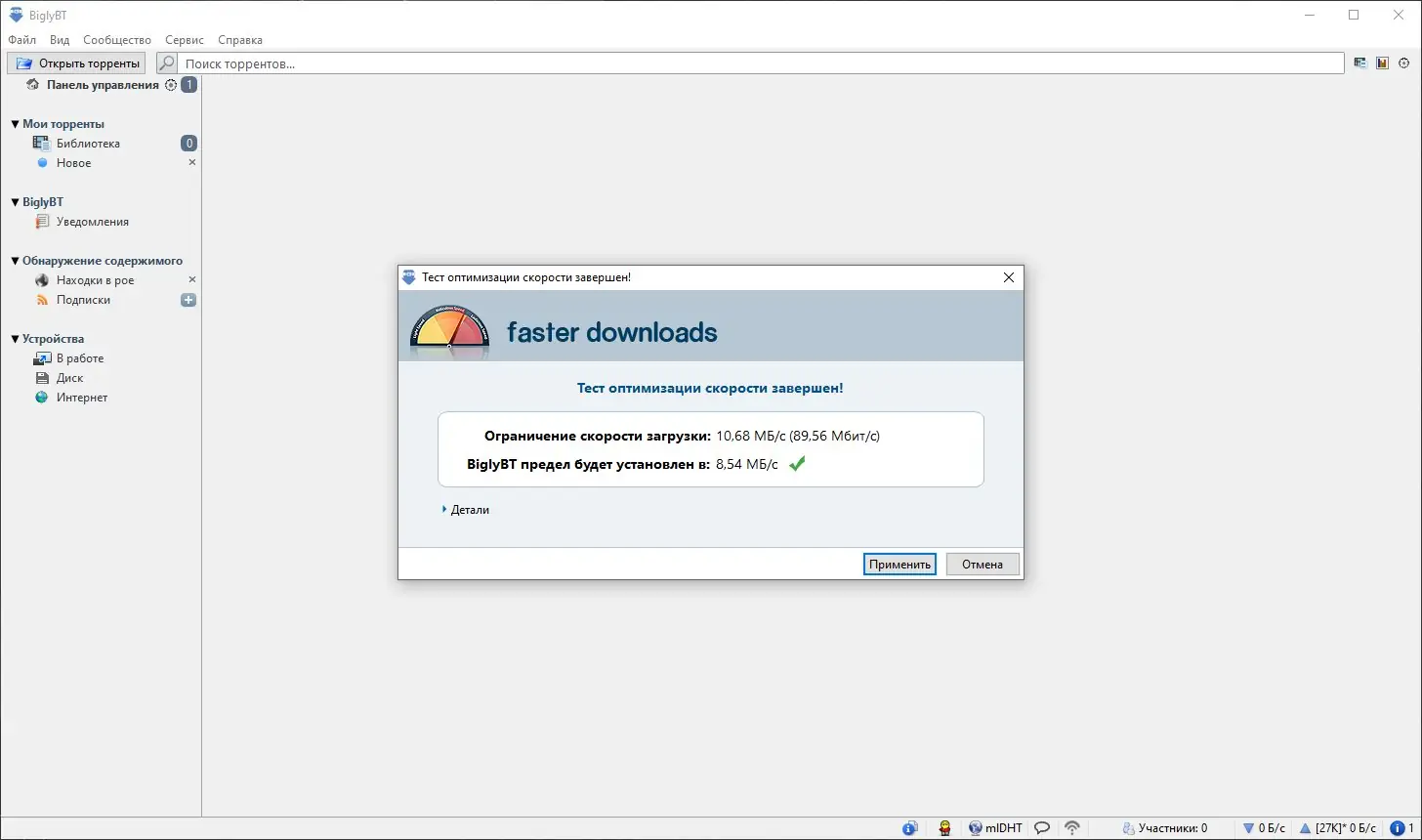Collapse the Обнаружение содержимого section
This screenshot has width=1422, height=840.
15,261
